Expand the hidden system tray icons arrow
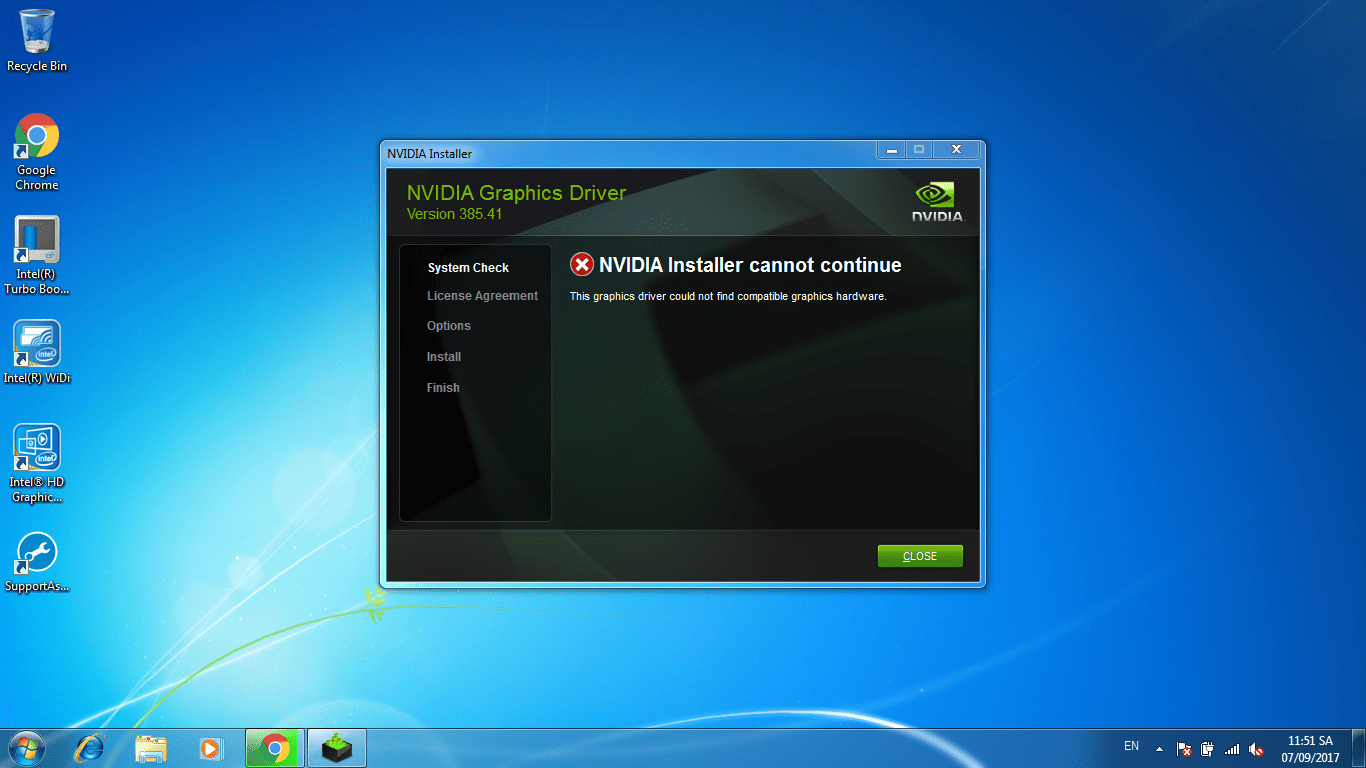Screen dimensions: 1366x768 point(1159,748)
